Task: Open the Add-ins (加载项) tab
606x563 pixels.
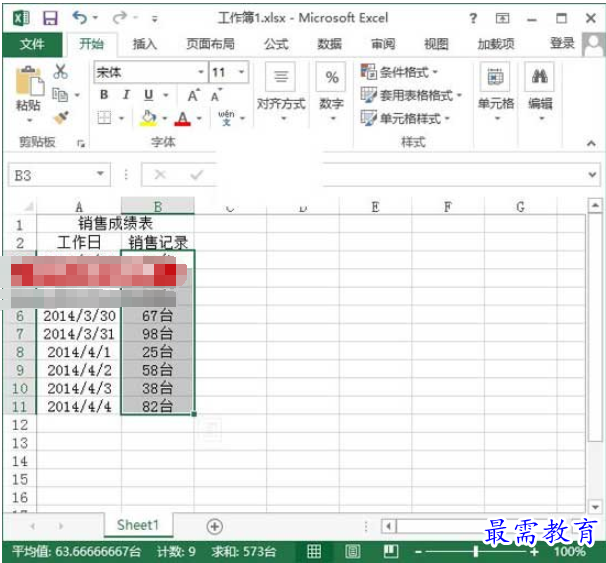Action: (496, 44)
